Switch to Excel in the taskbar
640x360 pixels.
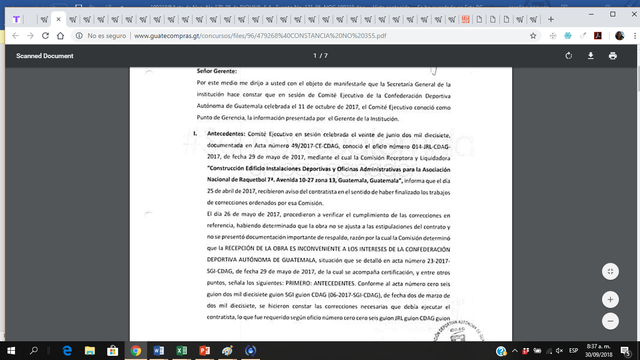pos(182,351)
